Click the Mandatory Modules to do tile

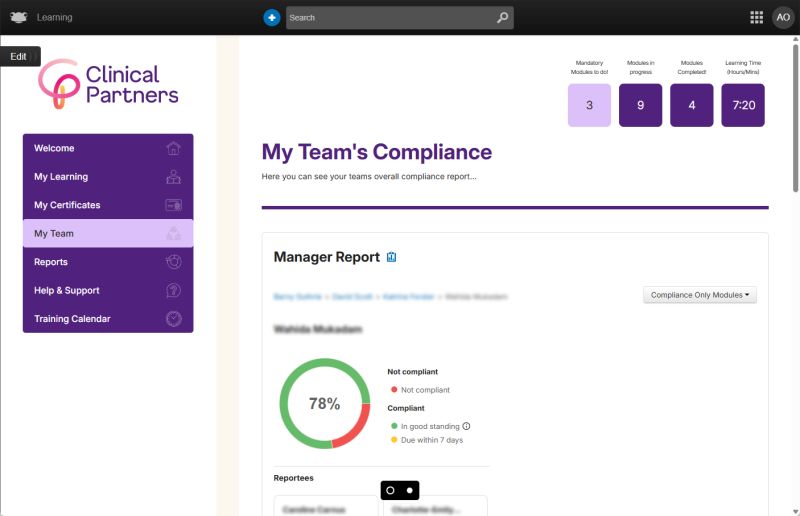[589, 105]
